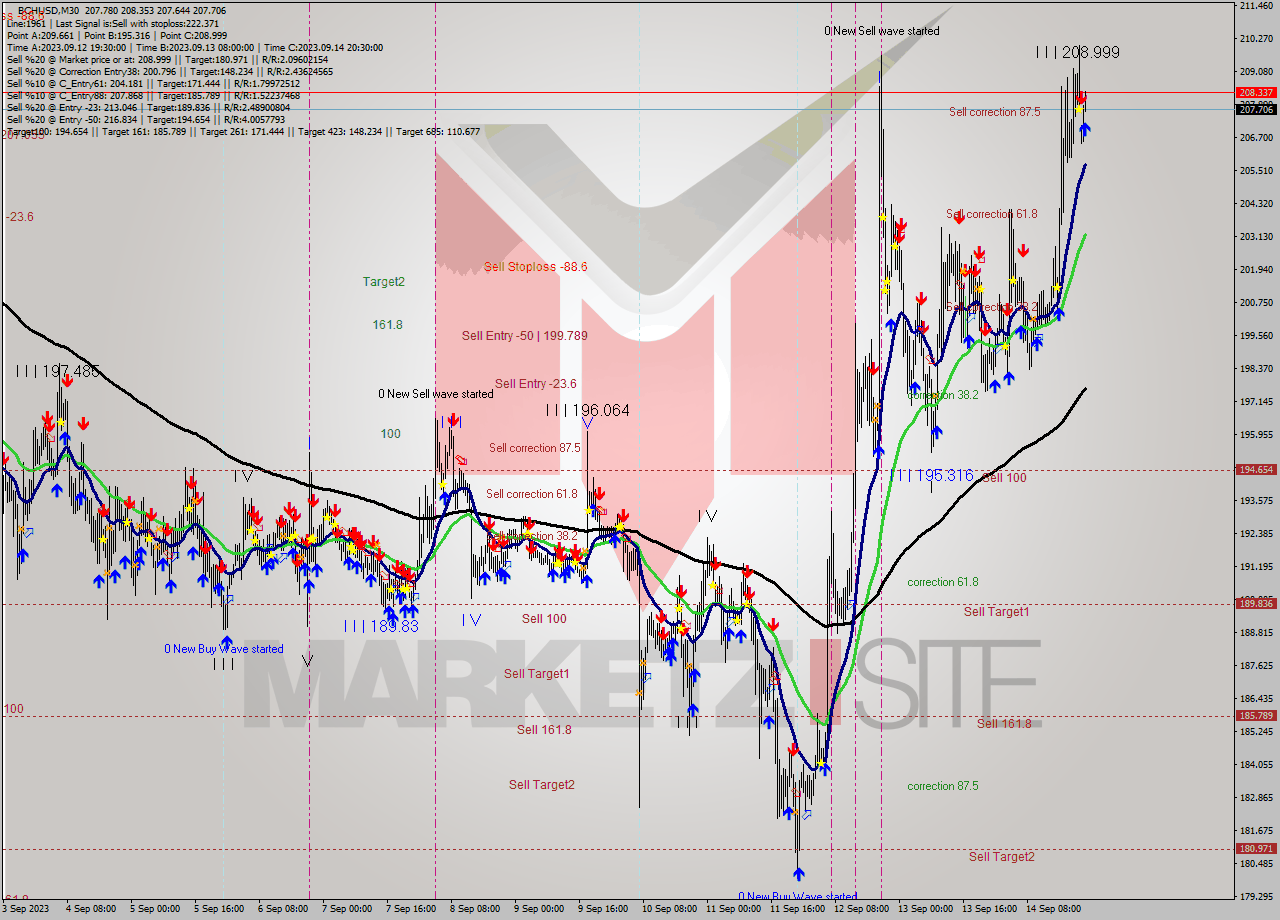Click the green 'correction 61.8' label
The width and height of the screenshot is (1280, 920).
tap(942, 582)
